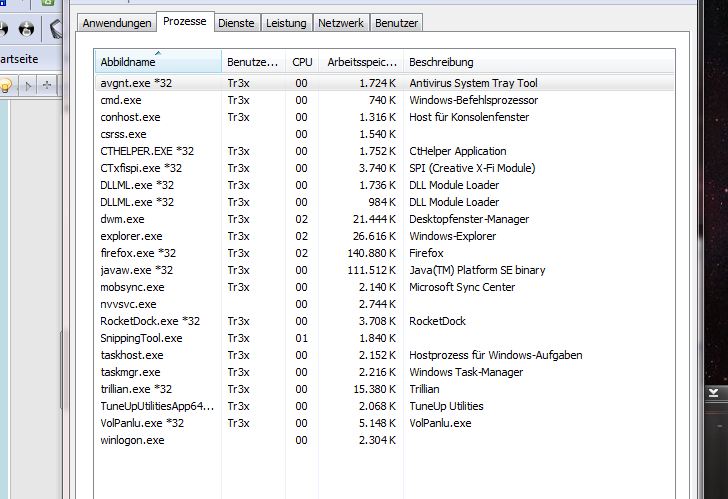Switch to the Anwendungen tab
Image resolution: width=728 pixels, height=499 pixels.
click(117, 23)
